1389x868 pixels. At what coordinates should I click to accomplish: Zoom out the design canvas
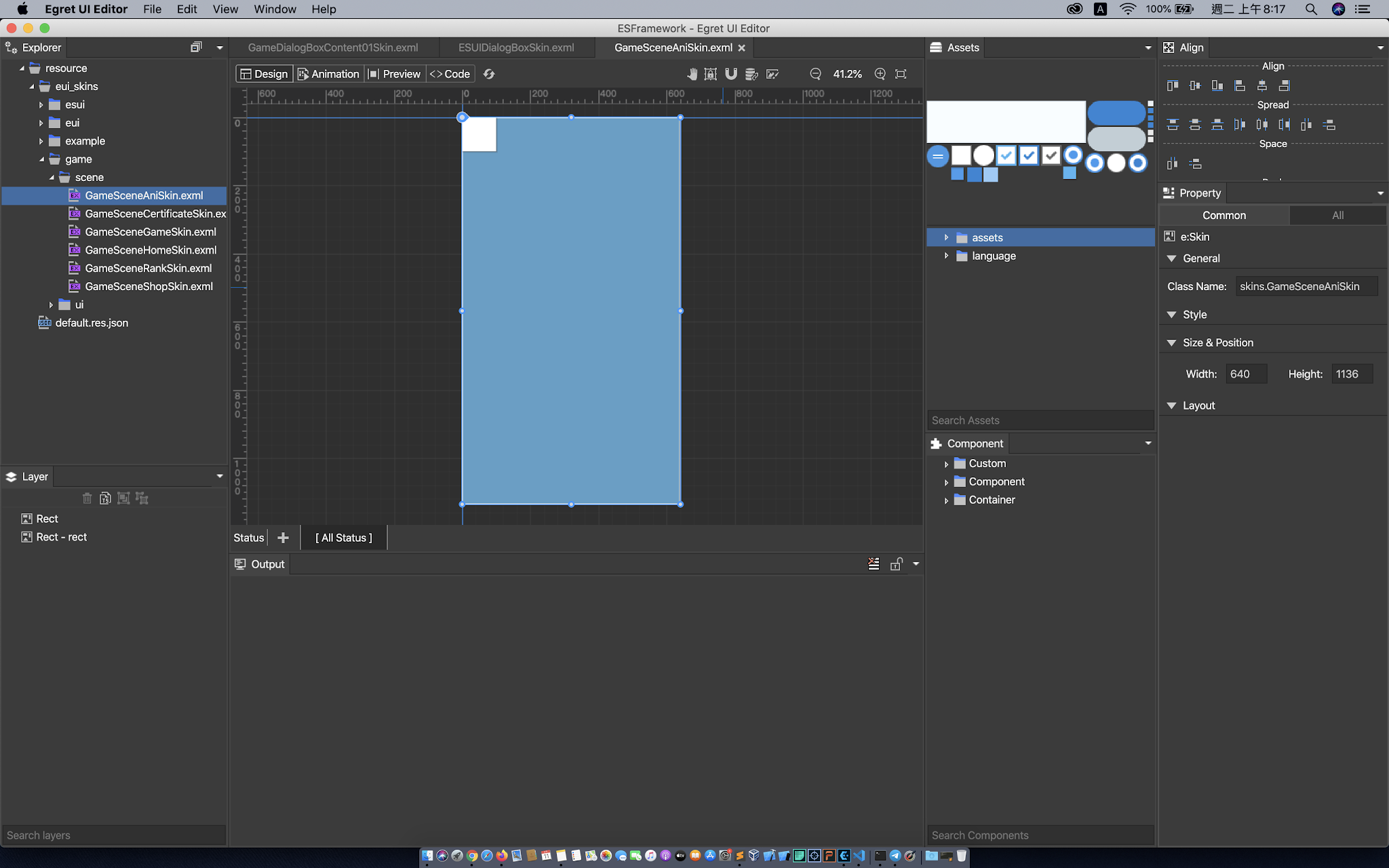816,74
